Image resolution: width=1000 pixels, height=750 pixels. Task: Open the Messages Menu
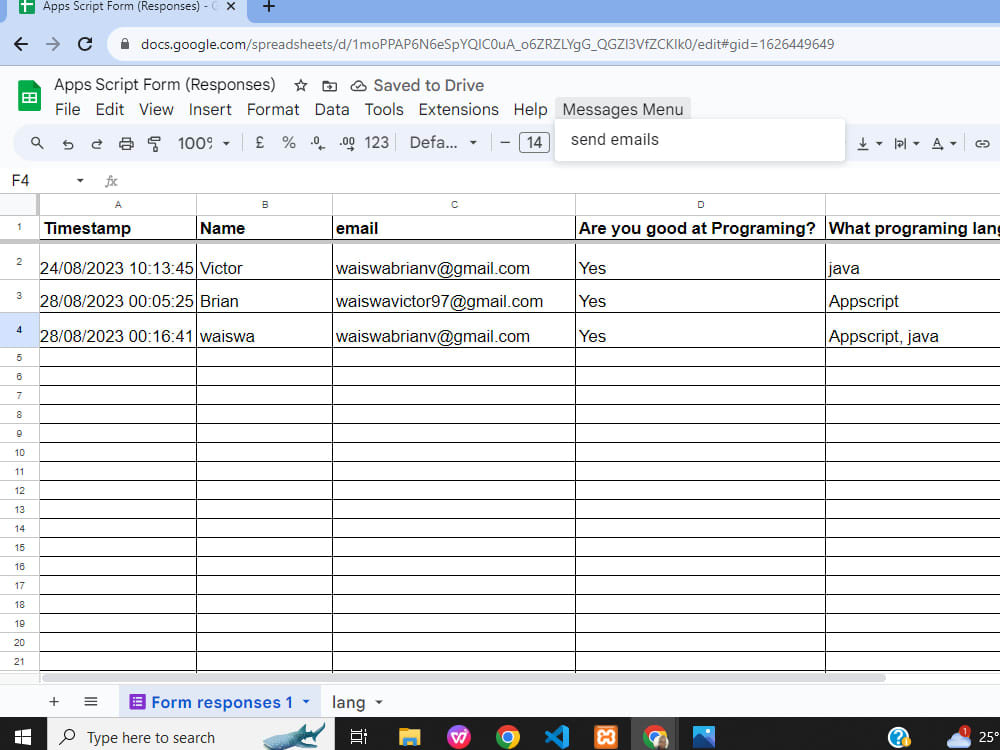click(x=622, y=109)
